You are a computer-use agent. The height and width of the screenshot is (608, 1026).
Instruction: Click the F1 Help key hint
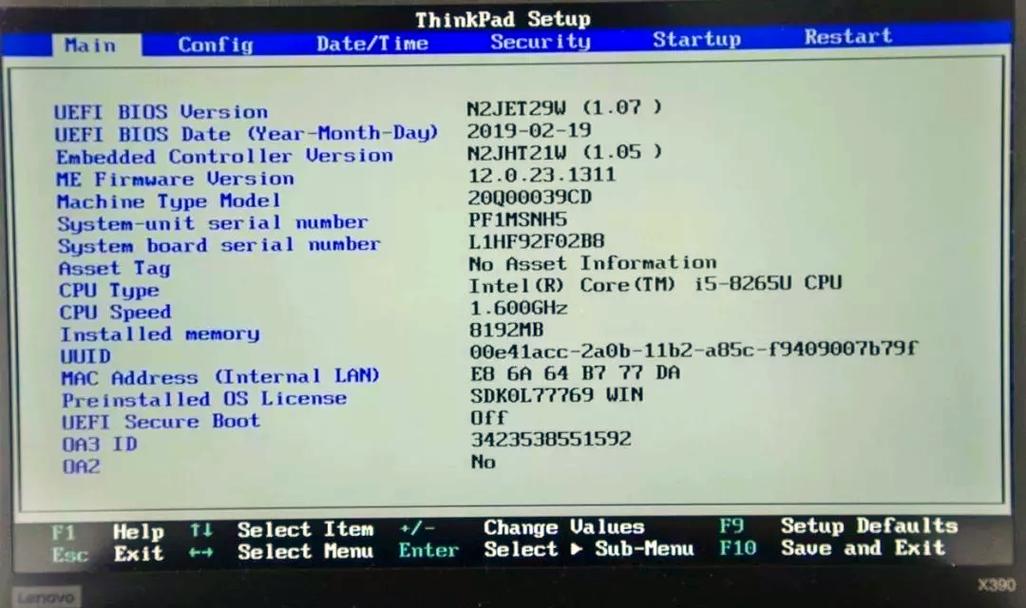(107, 531)
